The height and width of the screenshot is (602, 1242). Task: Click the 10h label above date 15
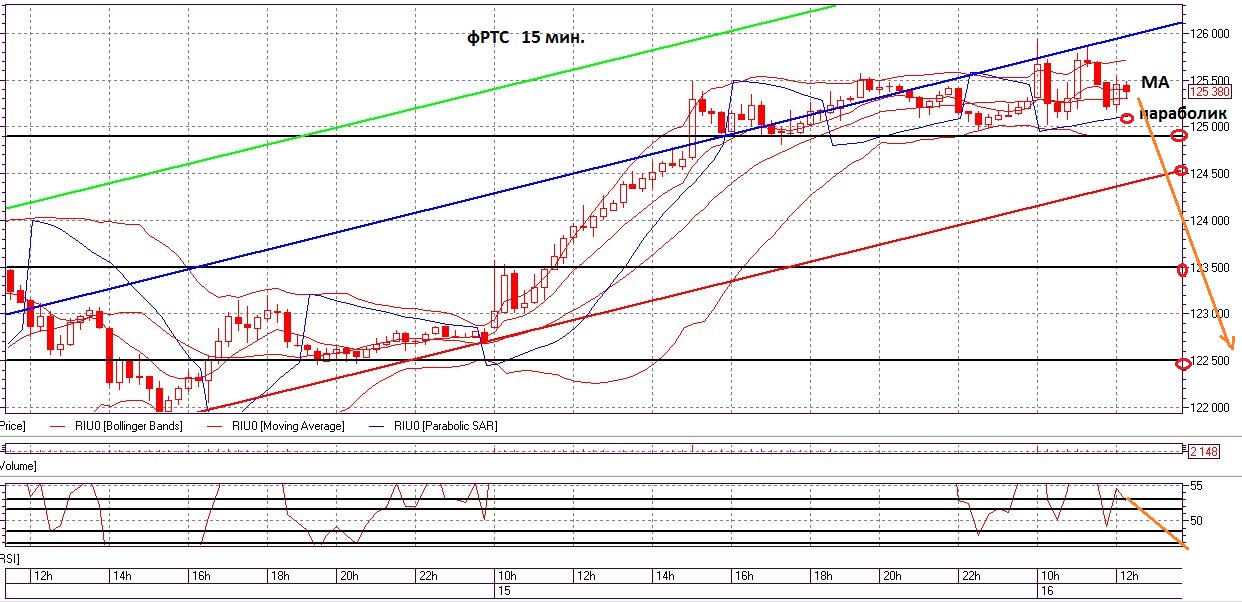click(x=506, y=576)
